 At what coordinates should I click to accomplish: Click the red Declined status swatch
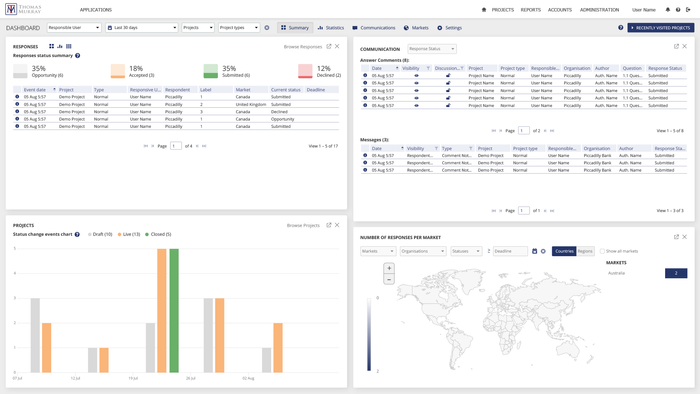coord(305,71)
